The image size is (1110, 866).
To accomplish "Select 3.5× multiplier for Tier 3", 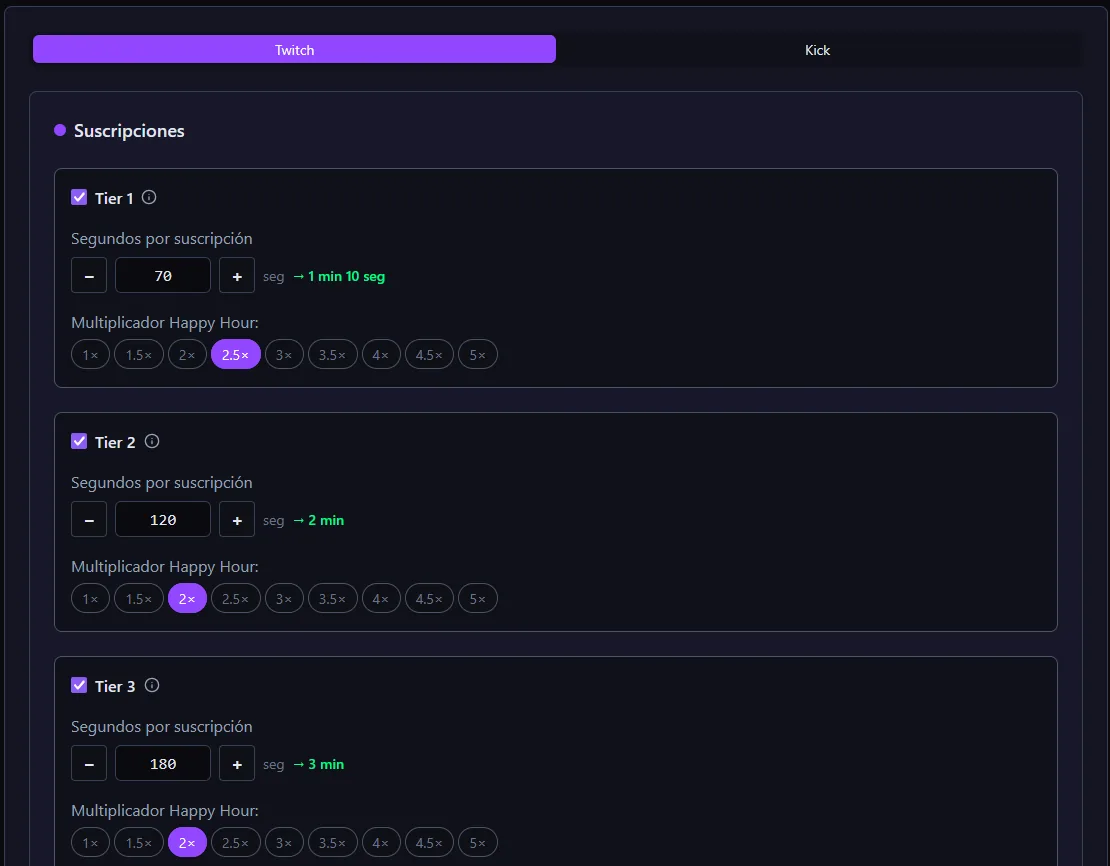I will [333, 843].
